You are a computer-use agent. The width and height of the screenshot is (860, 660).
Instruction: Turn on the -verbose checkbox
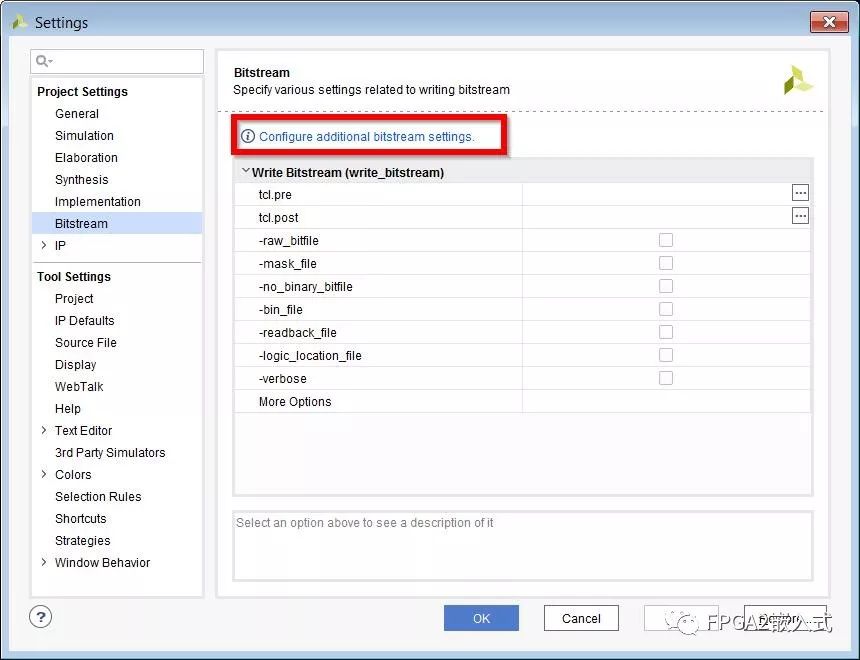(666, 379)
